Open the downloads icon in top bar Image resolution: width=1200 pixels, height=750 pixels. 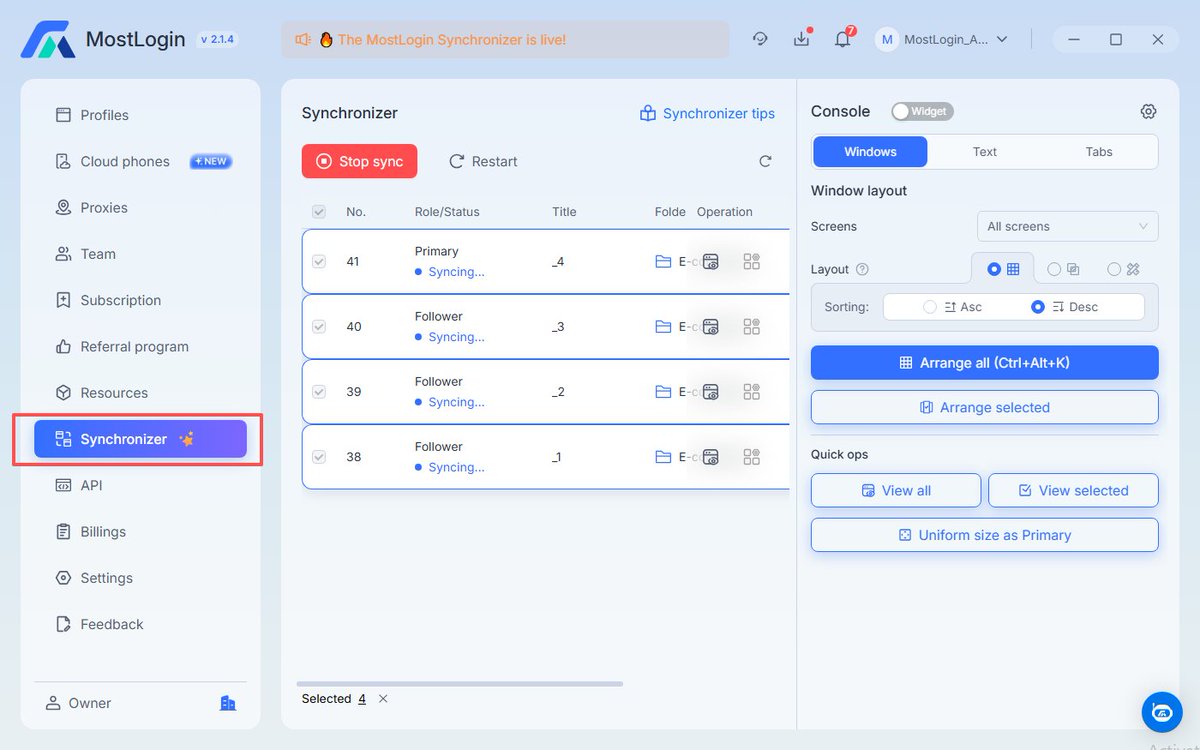[801, 39]
